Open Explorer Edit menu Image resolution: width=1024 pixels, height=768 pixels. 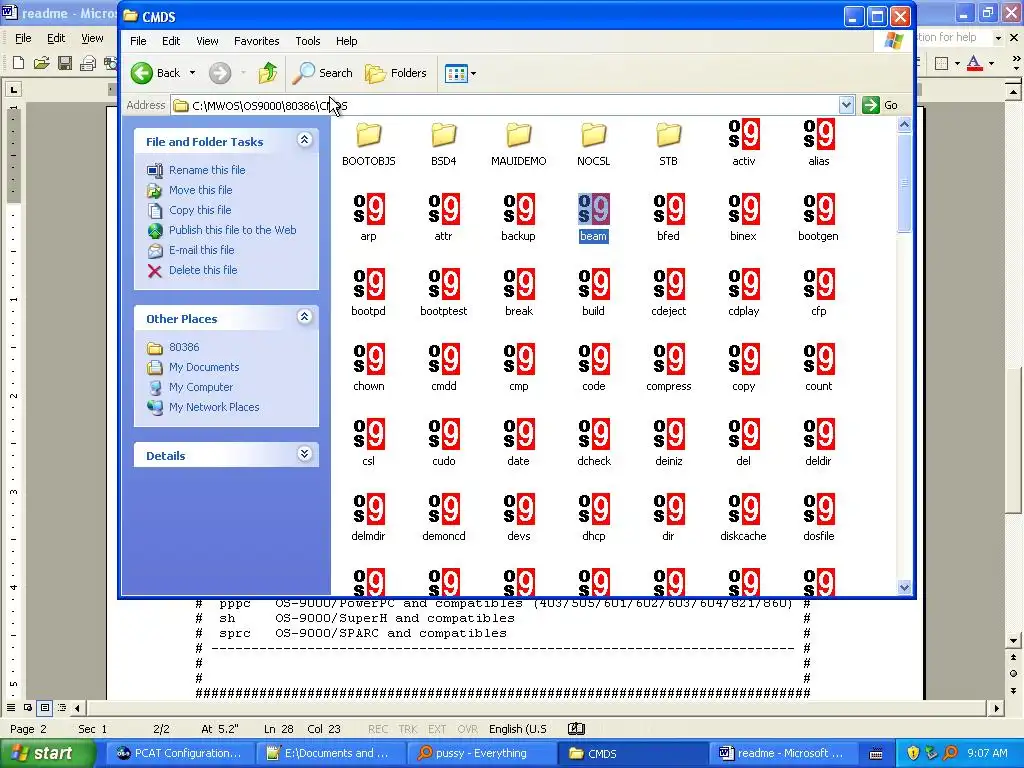(171, 40)
